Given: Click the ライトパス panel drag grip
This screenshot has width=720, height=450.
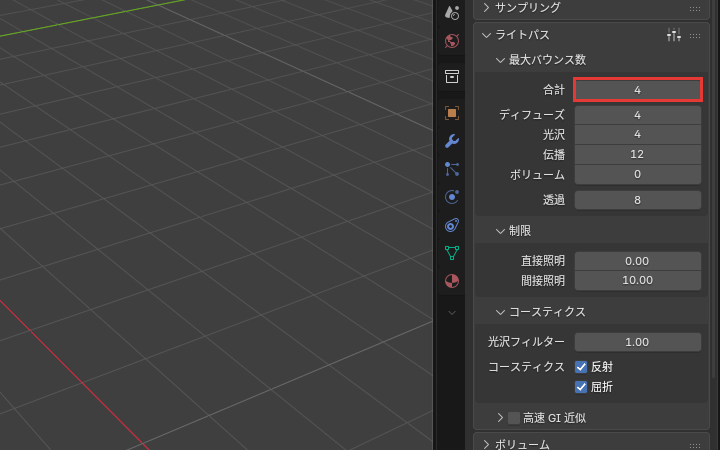Looking at the screenshot, I should coord(695,35).
